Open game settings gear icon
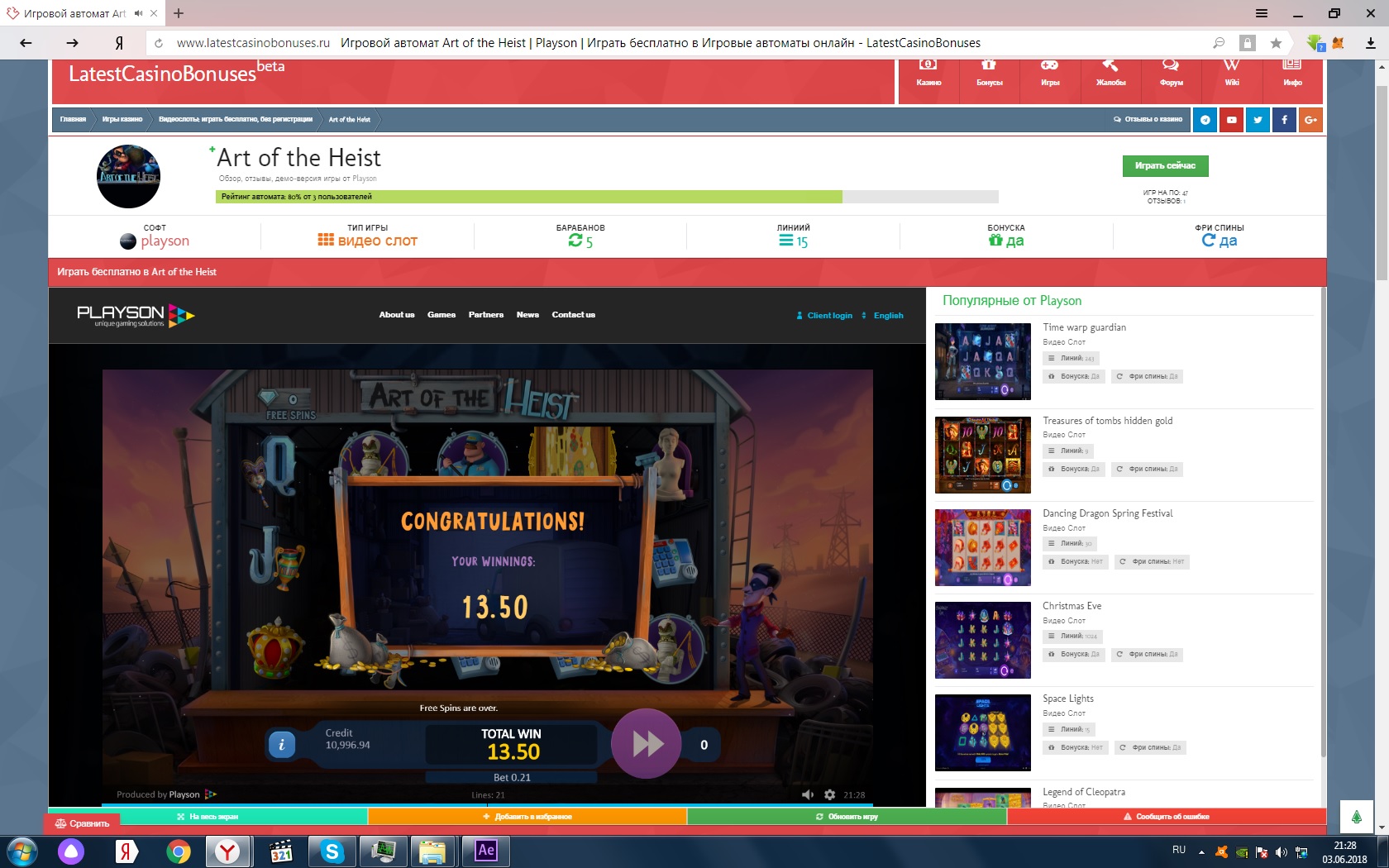Screen dimensions: 1389x868 (x=829, y=794)
